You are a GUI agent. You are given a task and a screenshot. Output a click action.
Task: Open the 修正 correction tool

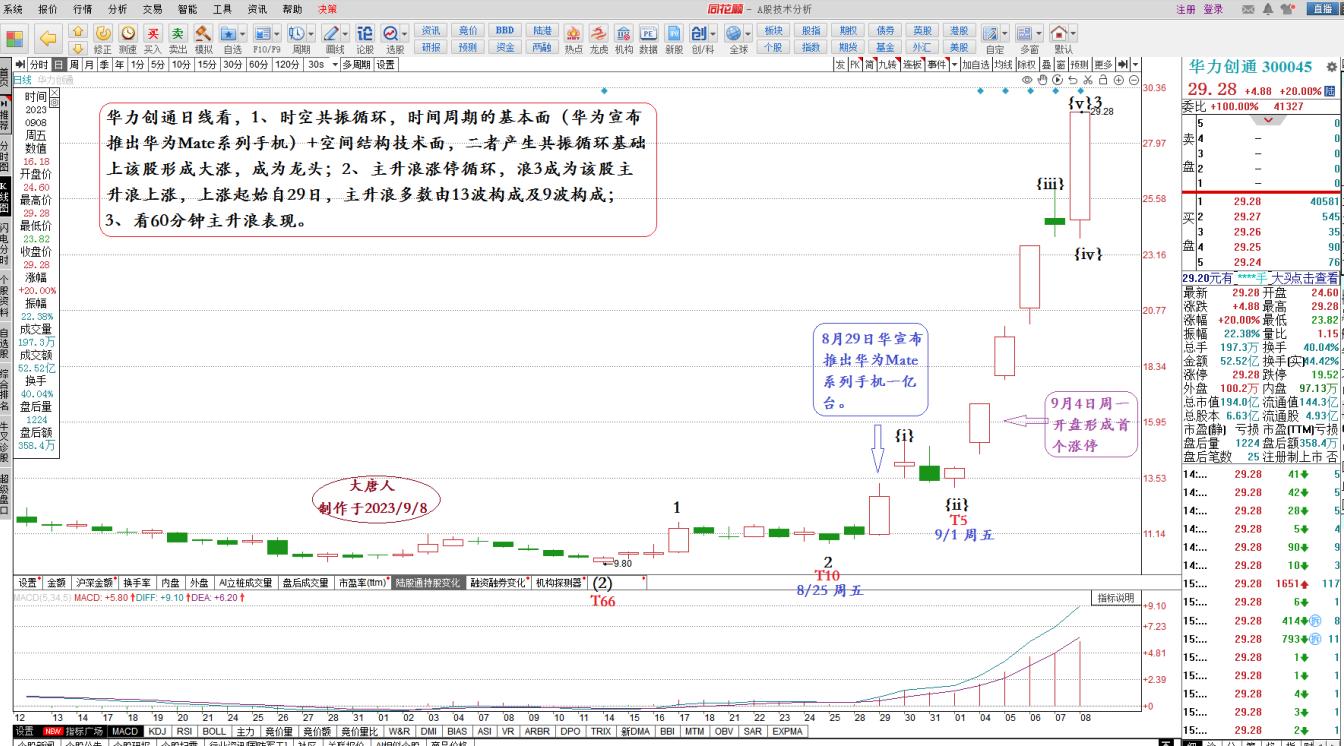click(x=102, y=38)
